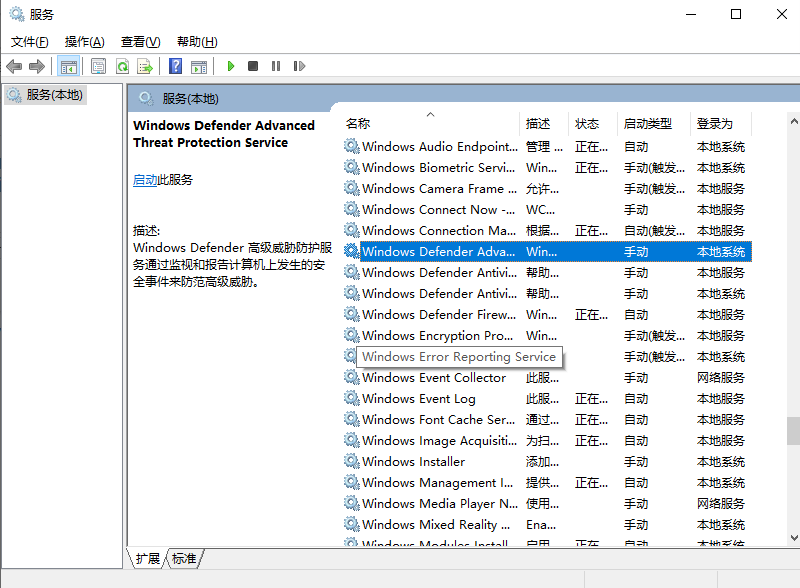Select Windows Image Acquisition service
Viewport: 800px width, 588px height.
click(x=547, y=440)
